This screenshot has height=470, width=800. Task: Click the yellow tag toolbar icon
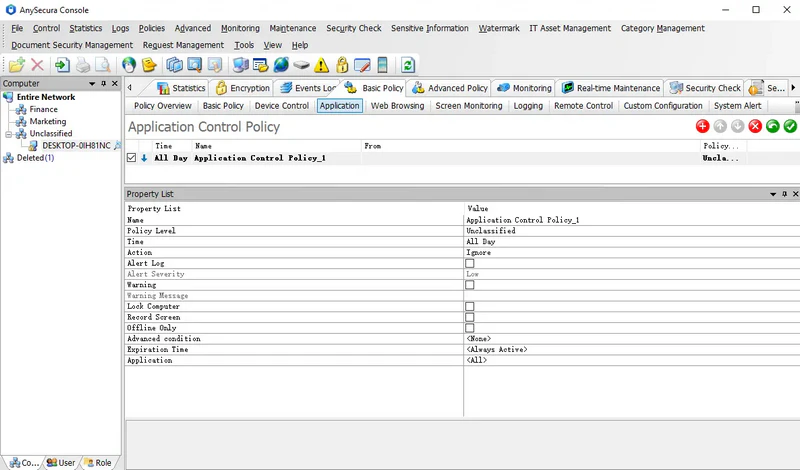(x=149, y=65)
